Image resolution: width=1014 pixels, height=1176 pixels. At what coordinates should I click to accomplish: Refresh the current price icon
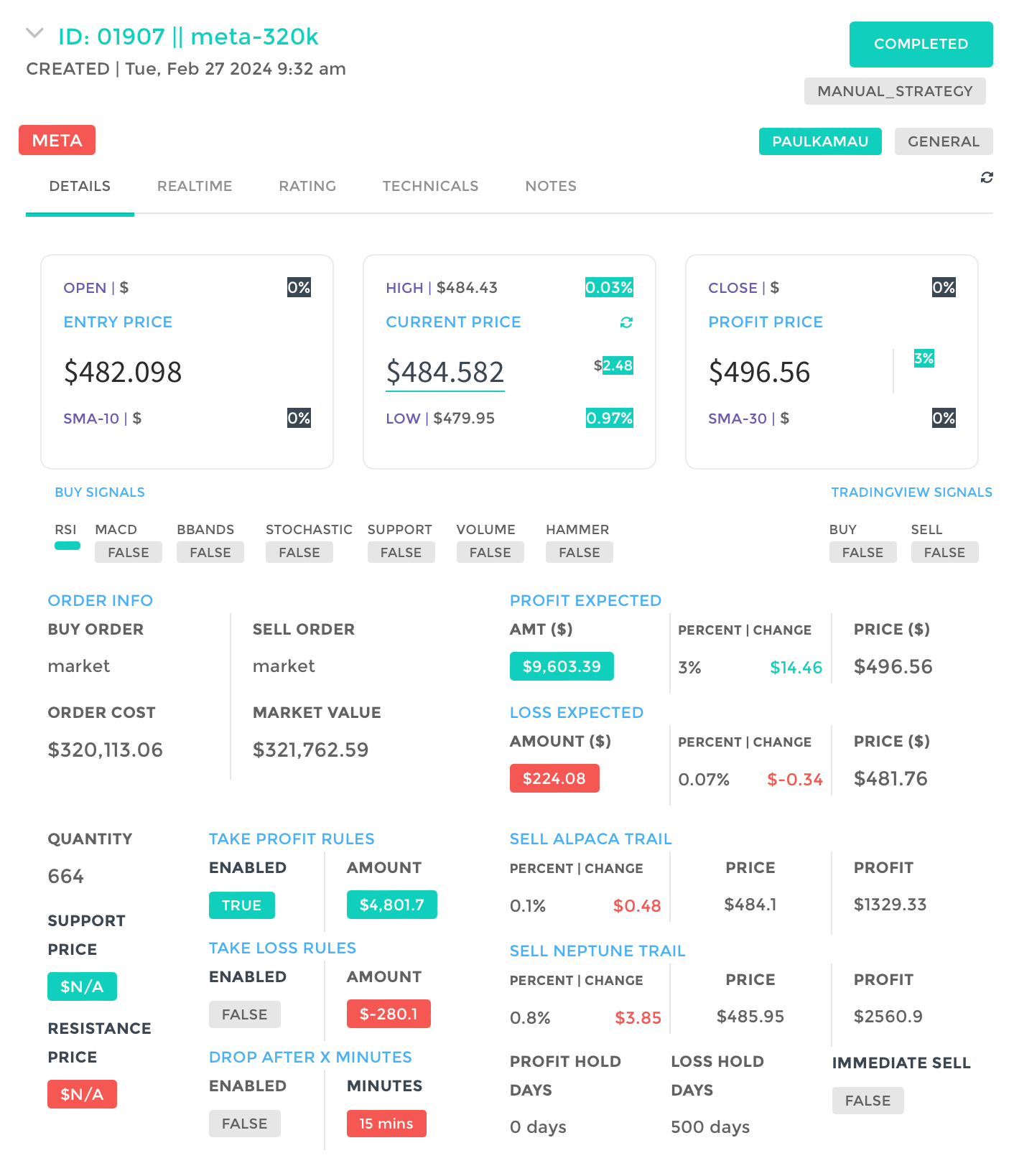[x=626, y=322]
